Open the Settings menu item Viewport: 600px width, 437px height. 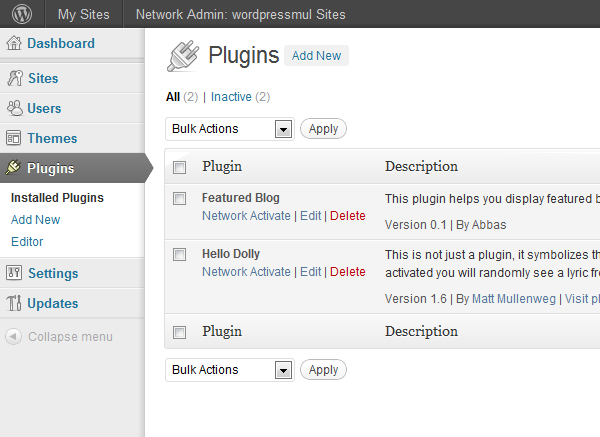53,274
